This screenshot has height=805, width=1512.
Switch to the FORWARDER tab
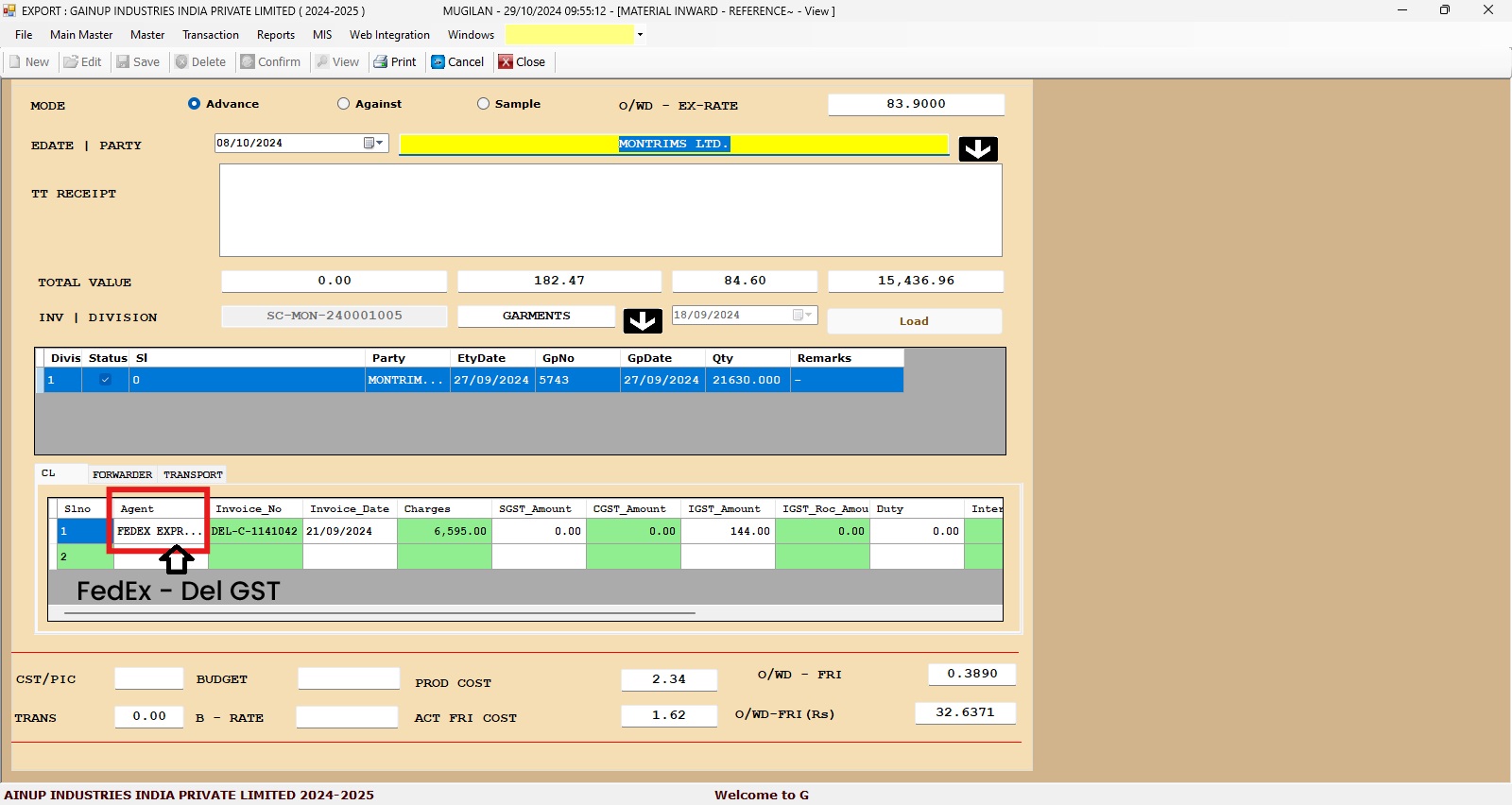pos(122,474)
